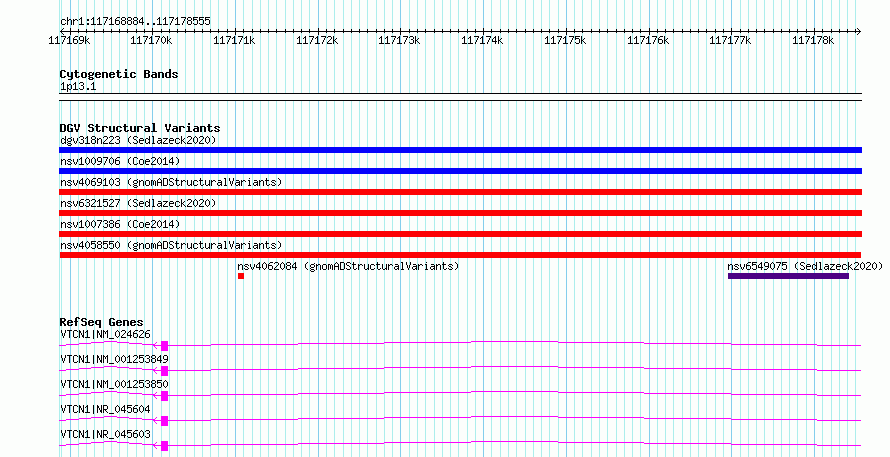Open the VTCN1|NM_024626 transcript label
Screen dimensions: 890x457
106,334
